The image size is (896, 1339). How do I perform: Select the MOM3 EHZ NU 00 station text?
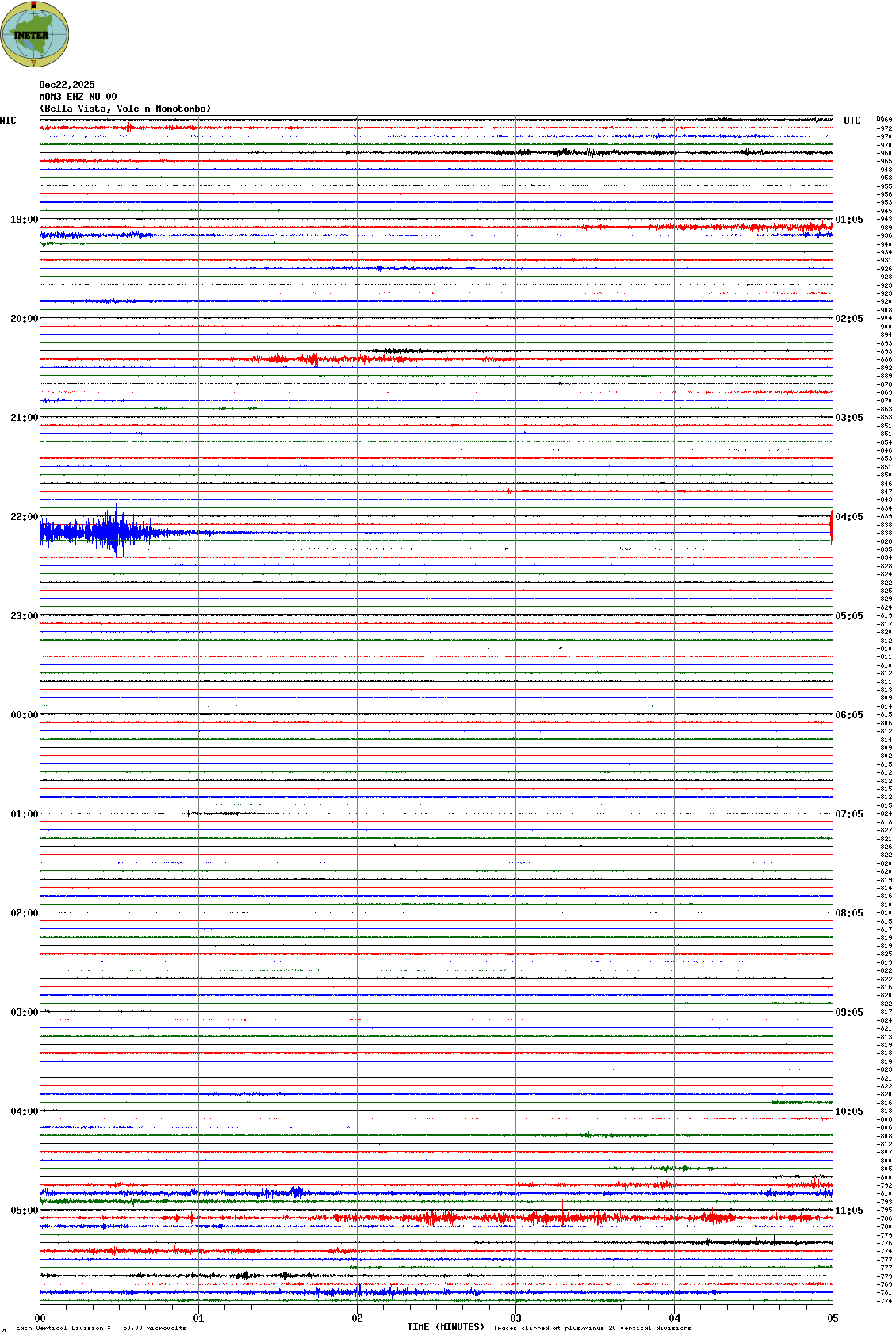[x=78, y=97]
